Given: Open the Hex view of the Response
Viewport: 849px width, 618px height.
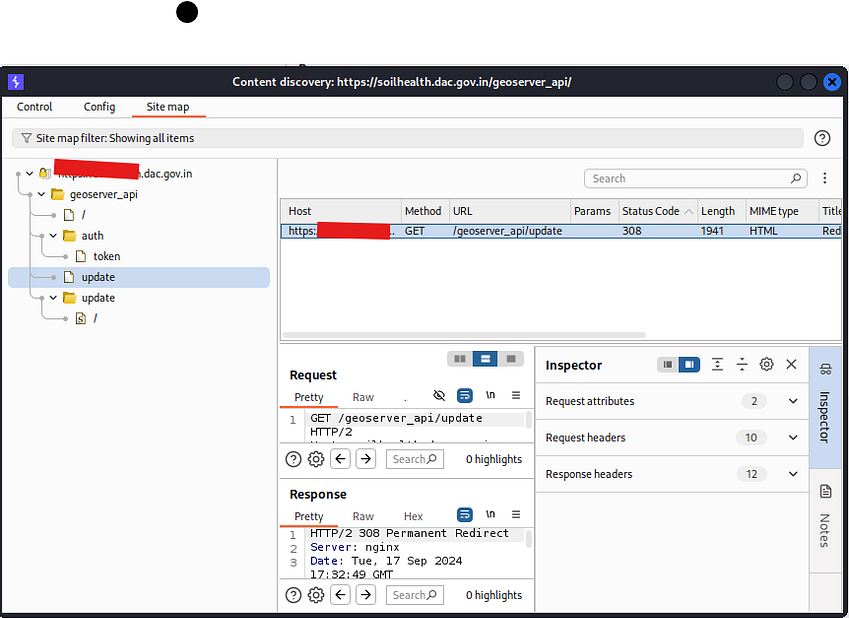Looking at the screenshot, I should (413, 516).
